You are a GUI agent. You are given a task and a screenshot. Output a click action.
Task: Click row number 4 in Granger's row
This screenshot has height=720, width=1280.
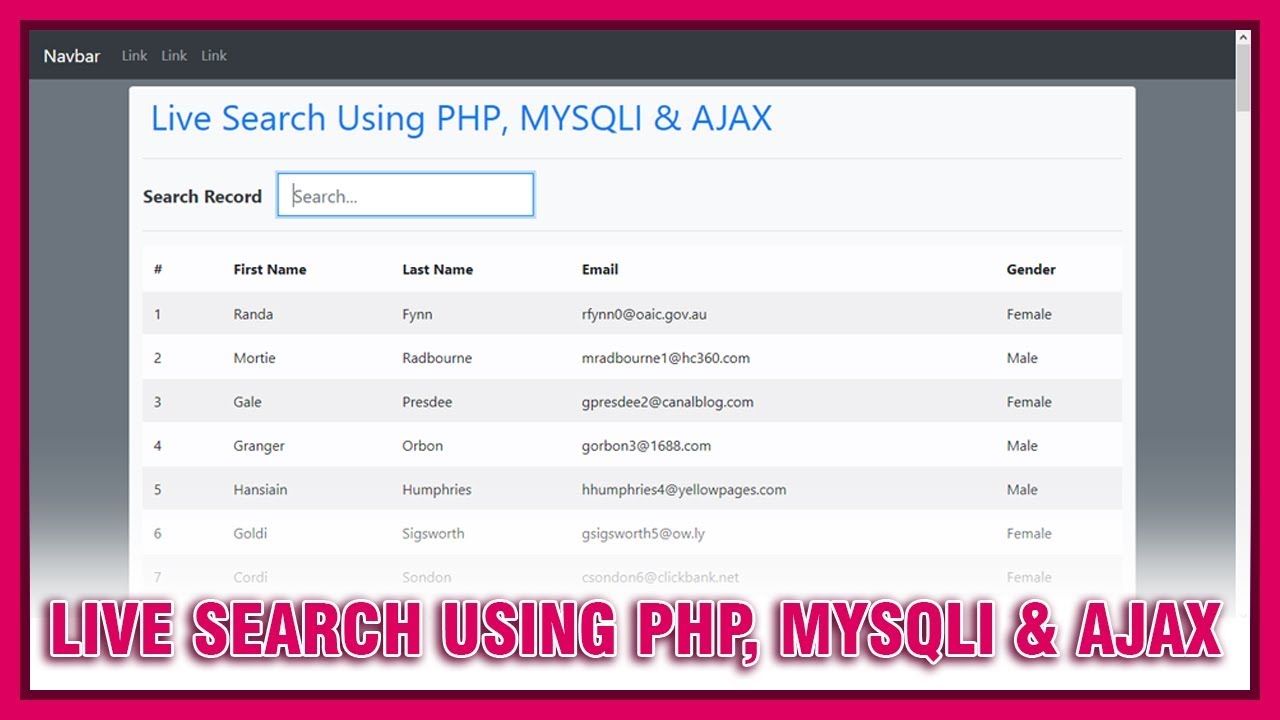tap(157, 446)
